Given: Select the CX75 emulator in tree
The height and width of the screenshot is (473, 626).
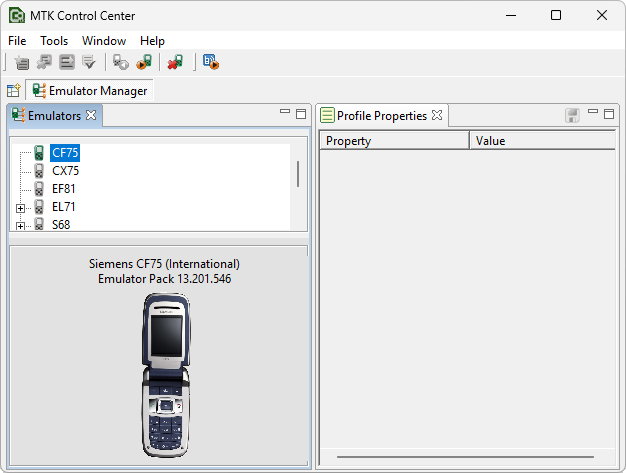Looking at the screenshot, I should pos(65,171).
